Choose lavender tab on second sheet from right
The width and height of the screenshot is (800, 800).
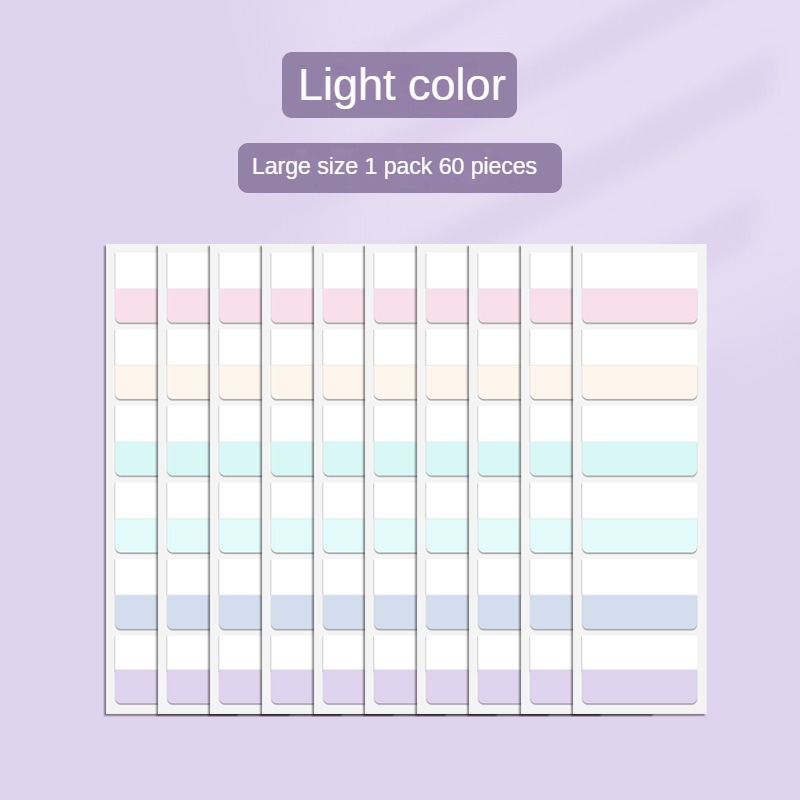(550, 686)
